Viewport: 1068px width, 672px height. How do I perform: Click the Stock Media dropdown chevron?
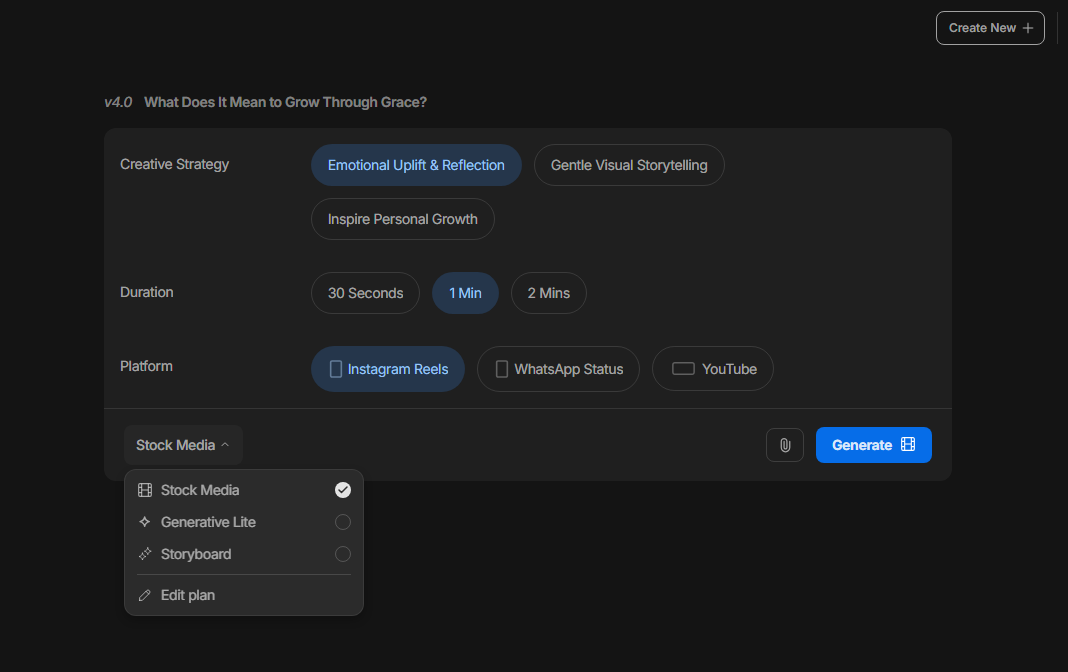[x=225, y=445]
